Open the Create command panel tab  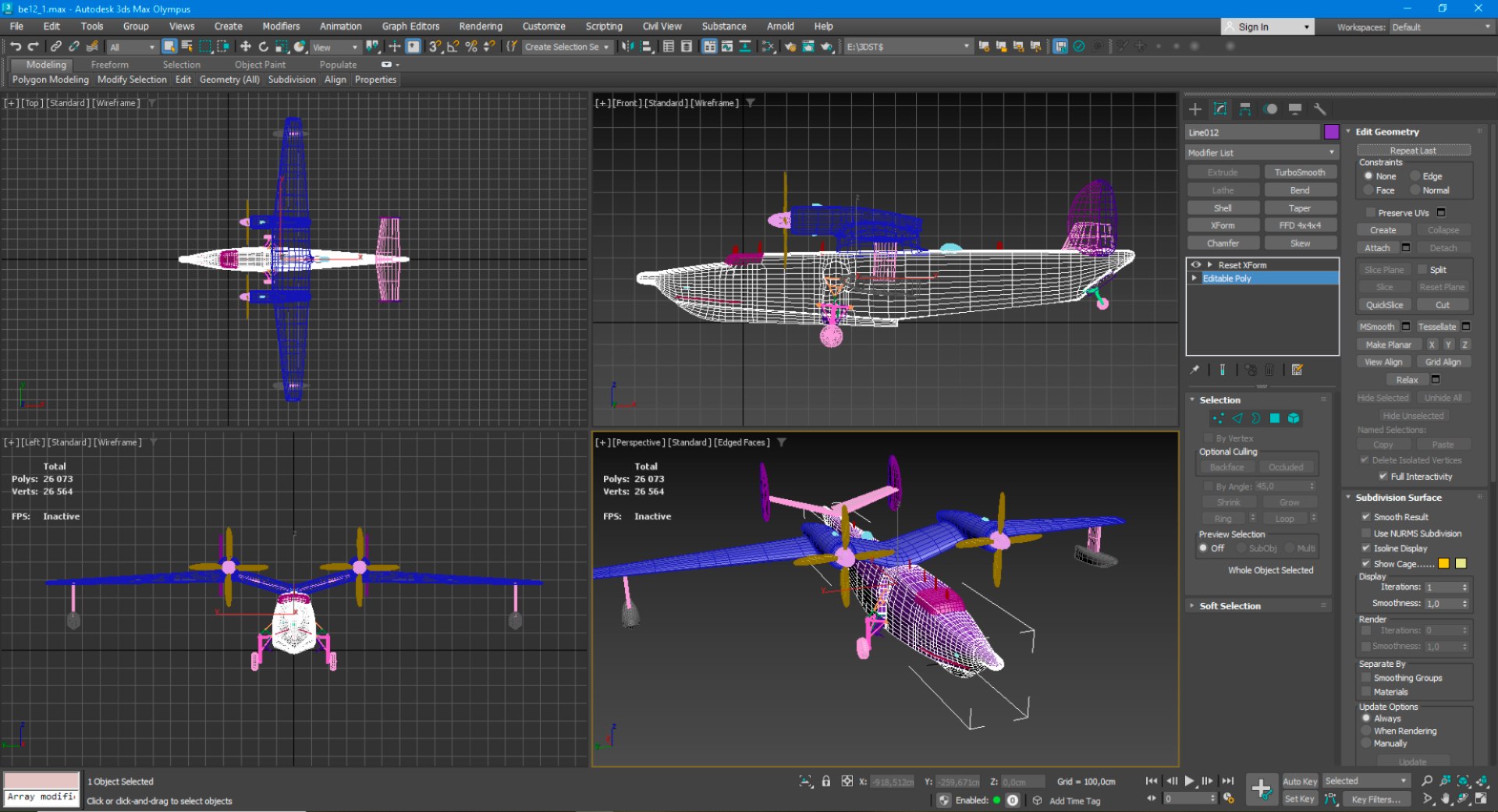coord(1195,109)
